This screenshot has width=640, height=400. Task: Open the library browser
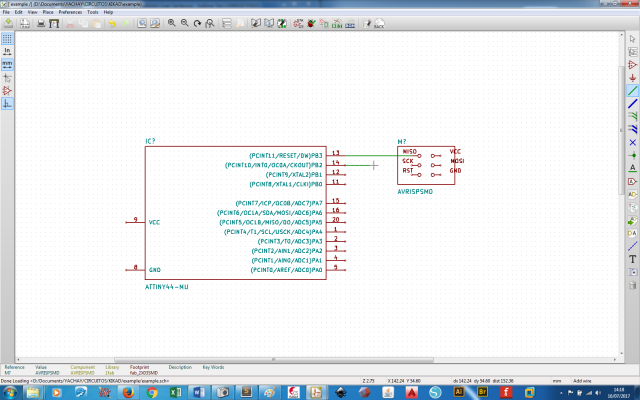269,23
